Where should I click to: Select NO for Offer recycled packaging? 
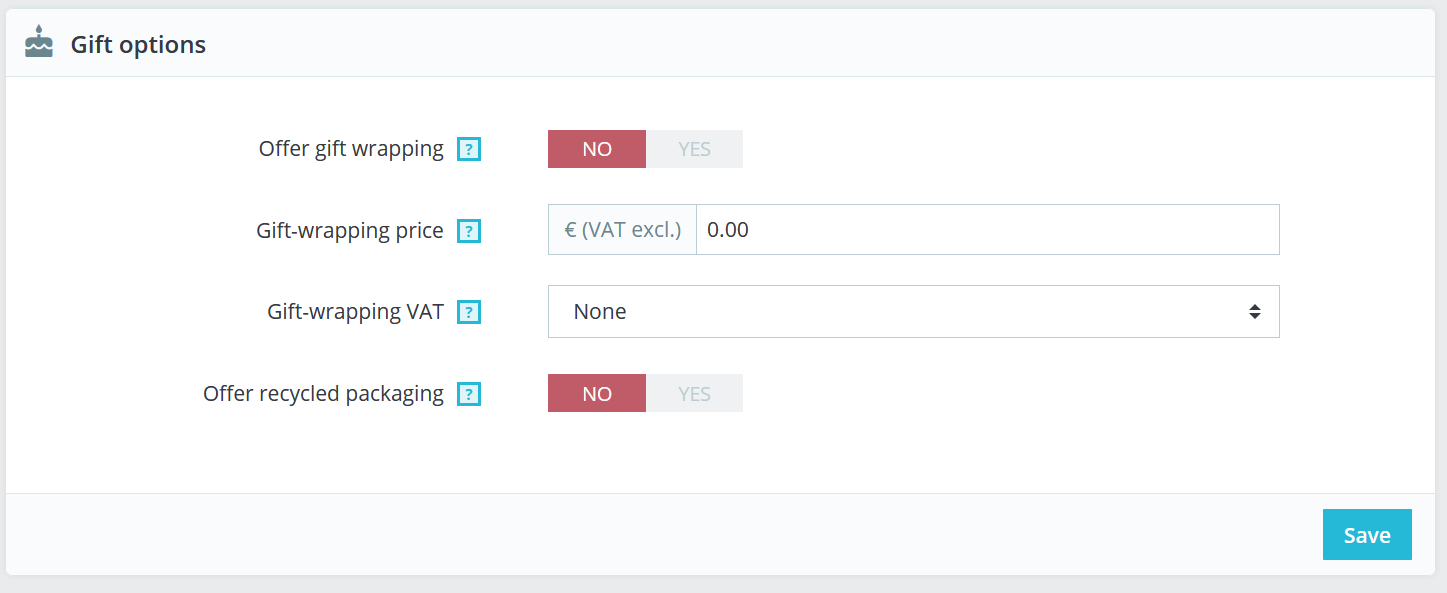(x=597, y=393)
